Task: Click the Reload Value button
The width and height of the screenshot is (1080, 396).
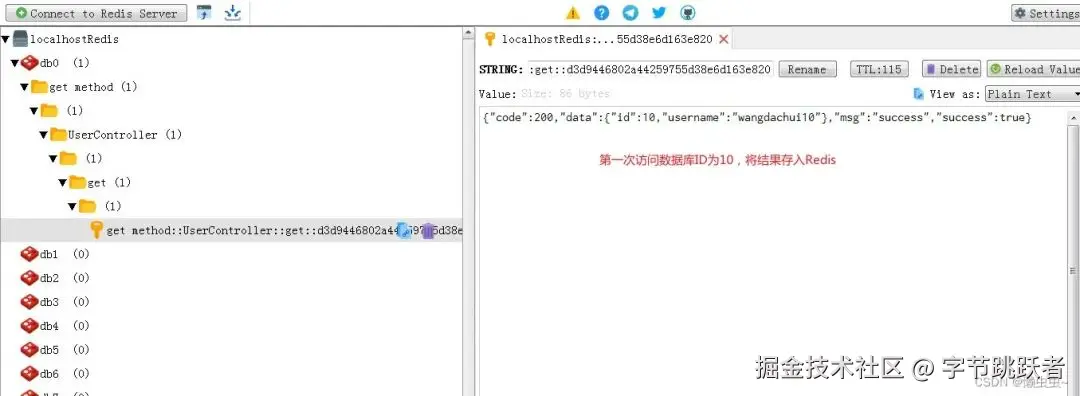Action: [1033, 70]
